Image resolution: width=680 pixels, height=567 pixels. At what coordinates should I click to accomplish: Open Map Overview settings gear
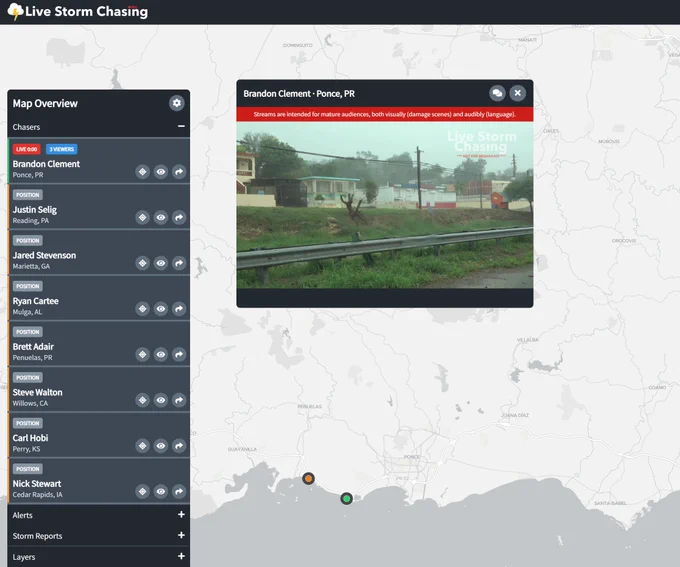(177, 103)
